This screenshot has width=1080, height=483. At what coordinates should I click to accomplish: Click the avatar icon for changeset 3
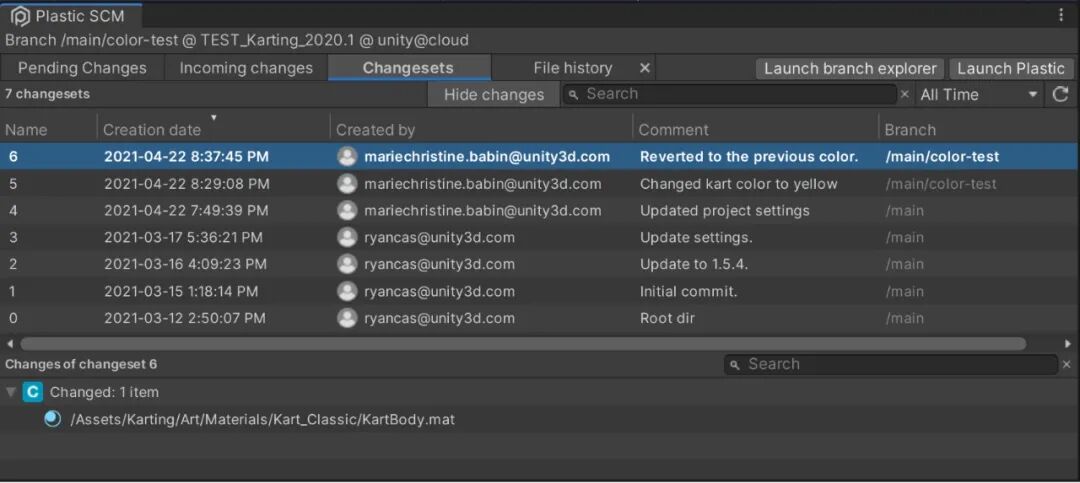[347, 237]
